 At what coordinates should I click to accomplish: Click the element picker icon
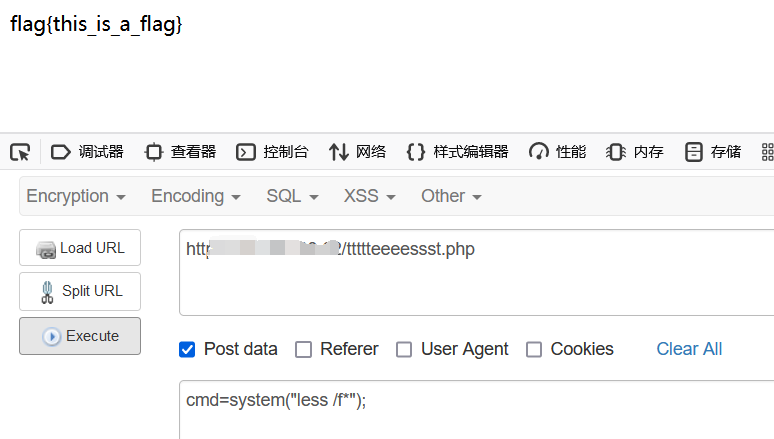pyautogui.click(x=20, y=152)
